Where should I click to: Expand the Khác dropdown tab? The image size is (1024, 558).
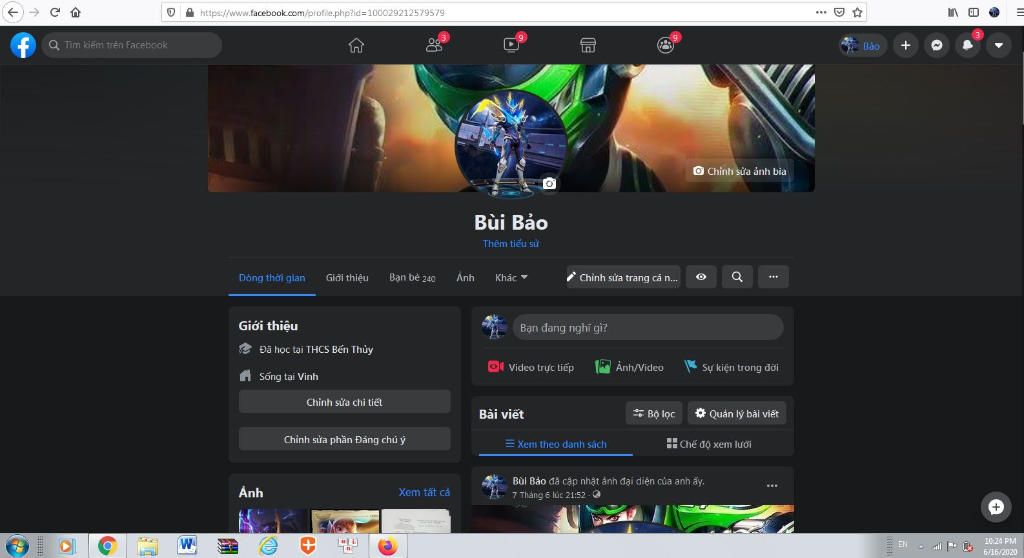click(x=511, y=278)
